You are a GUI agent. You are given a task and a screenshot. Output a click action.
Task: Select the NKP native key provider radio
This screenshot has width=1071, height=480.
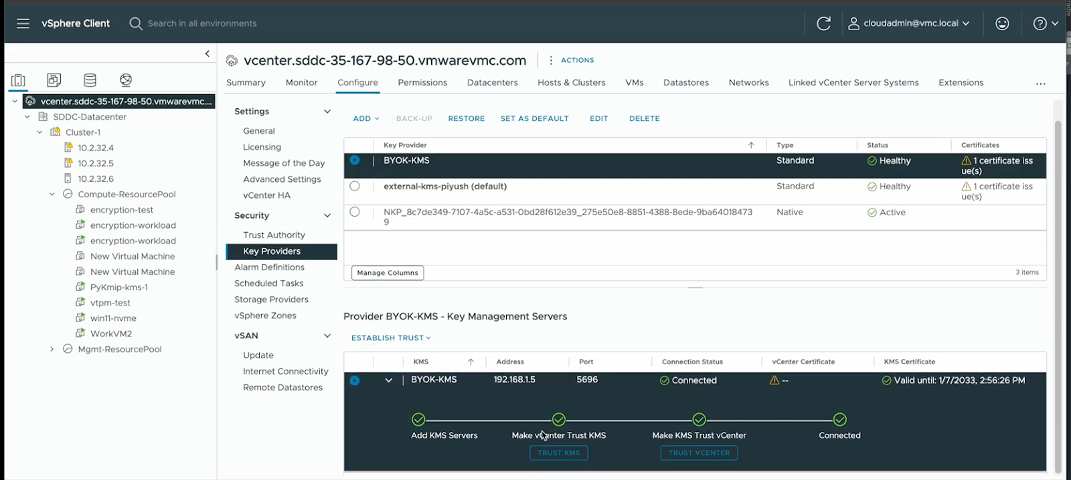[354, 212]
